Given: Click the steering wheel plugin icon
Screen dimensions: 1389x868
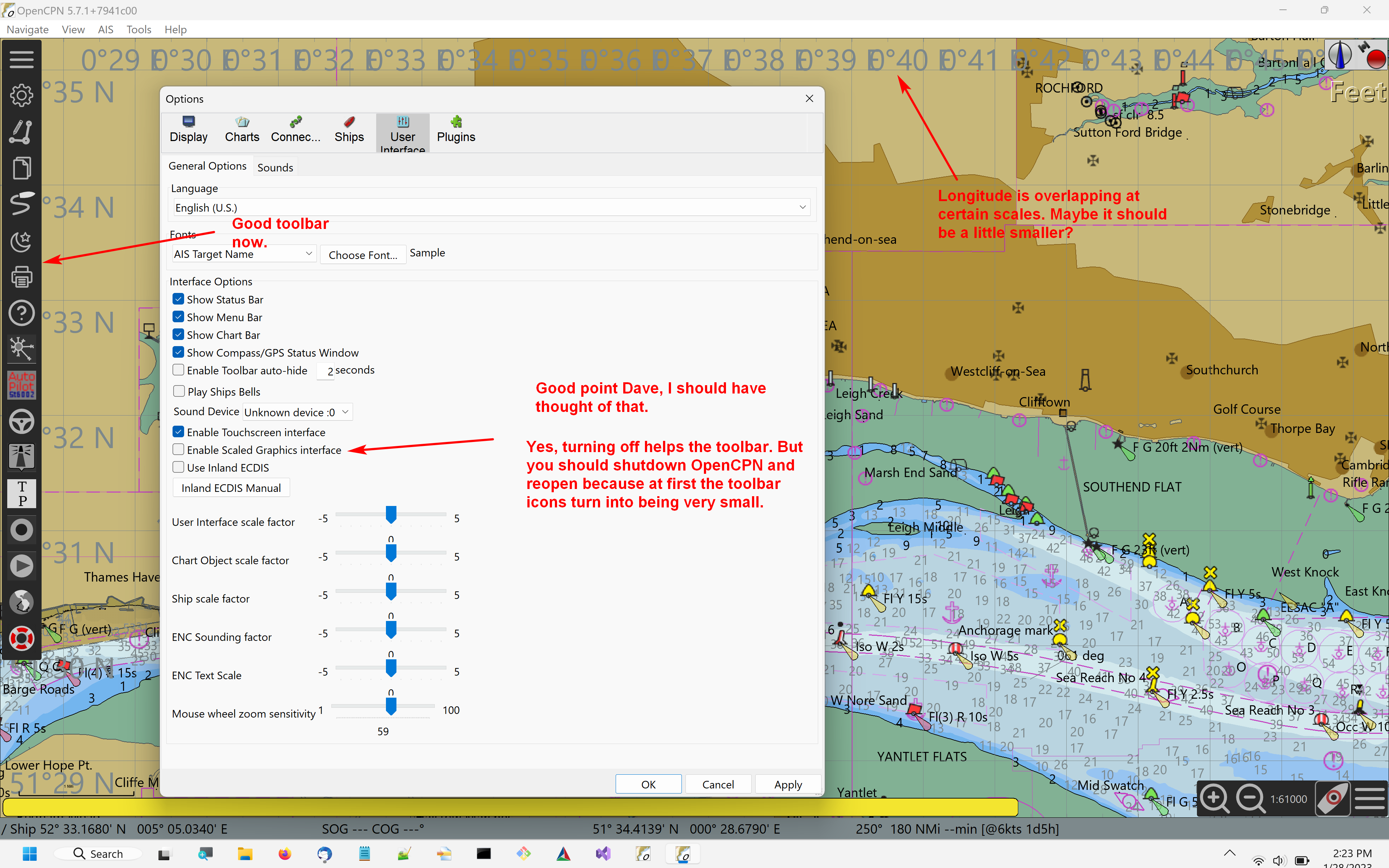Looking at the screenshot, I should pos(21,422).
